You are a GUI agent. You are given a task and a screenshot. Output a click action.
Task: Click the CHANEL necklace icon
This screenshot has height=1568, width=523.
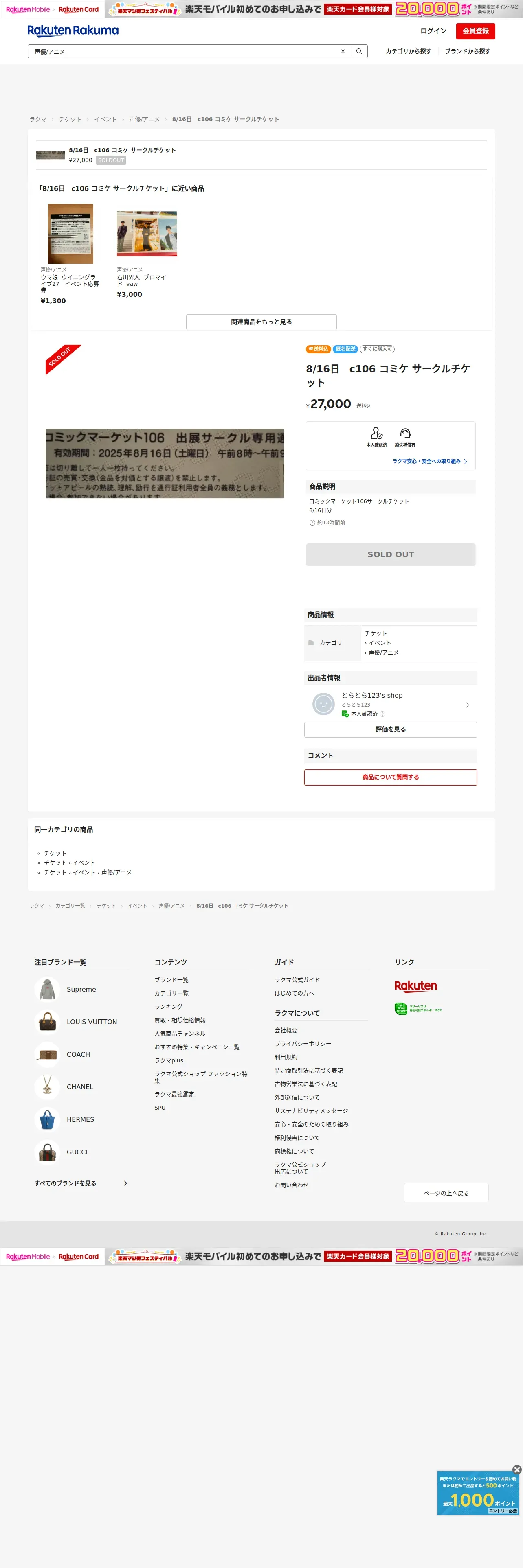[47, 1087]
